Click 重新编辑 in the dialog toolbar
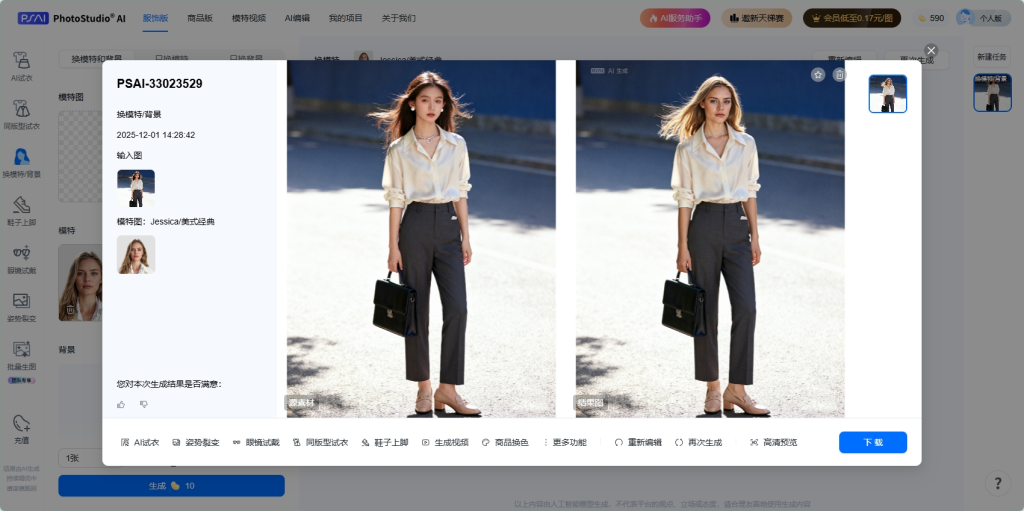 click(x=638, y=442)
